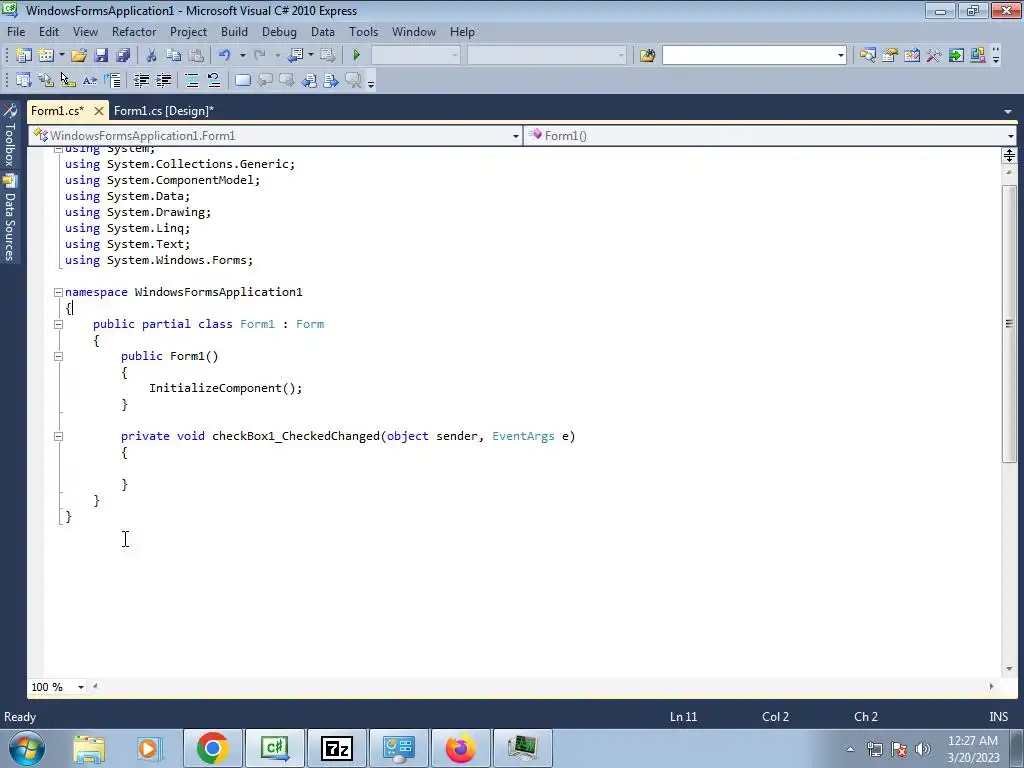
Task: Open the Solution Explorer icon
Action: click(868, 56)
